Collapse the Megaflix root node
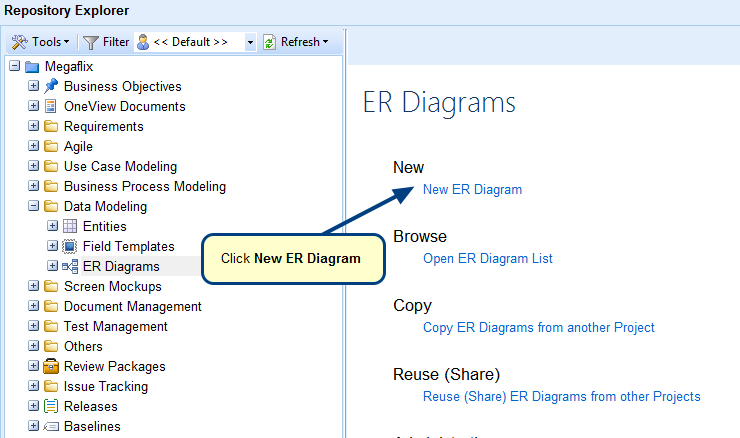The image size is (740, 438). (x=14, y=67)
